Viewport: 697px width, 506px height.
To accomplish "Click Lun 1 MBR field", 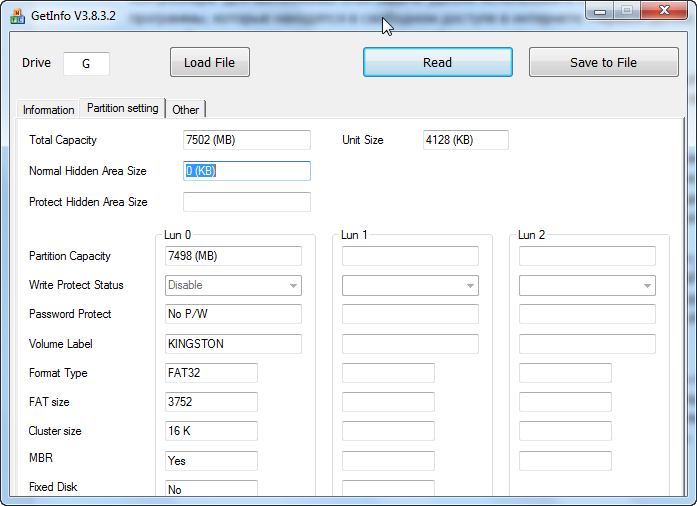I will pos(388,461).
